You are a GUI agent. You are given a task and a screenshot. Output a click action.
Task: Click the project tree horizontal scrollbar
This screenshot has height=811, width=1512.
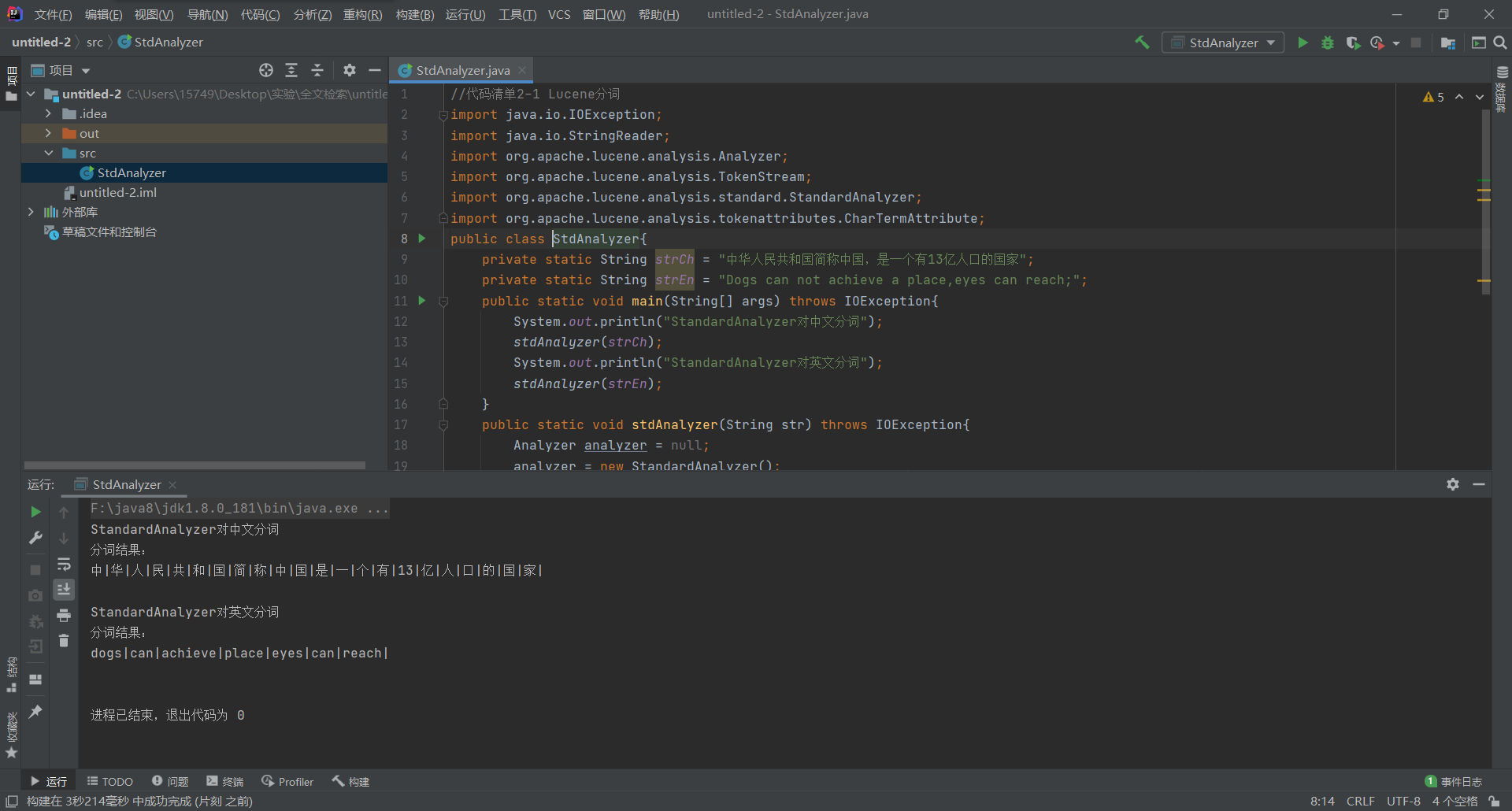pyautogui.click(x=195, y=465)
